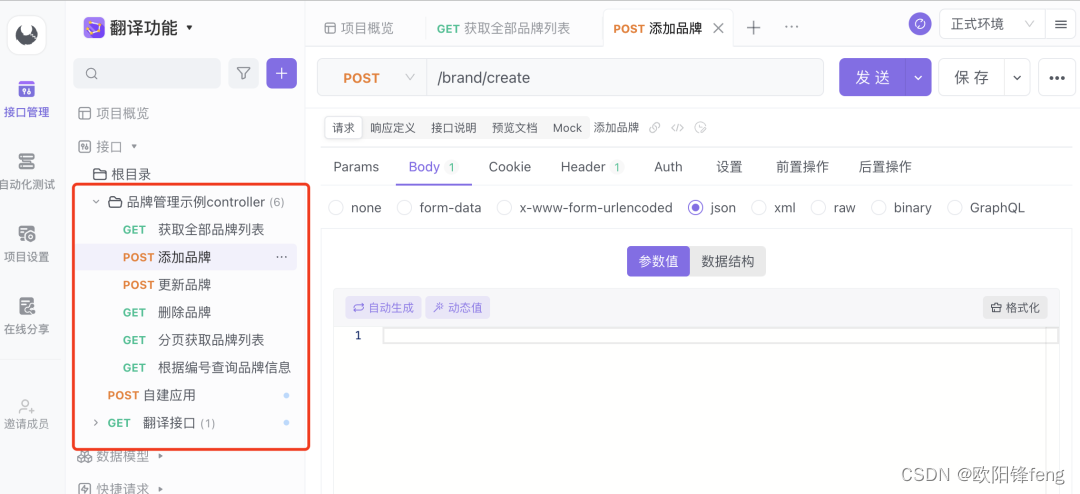Switch to 响应定义 view

tap(393, 127)
